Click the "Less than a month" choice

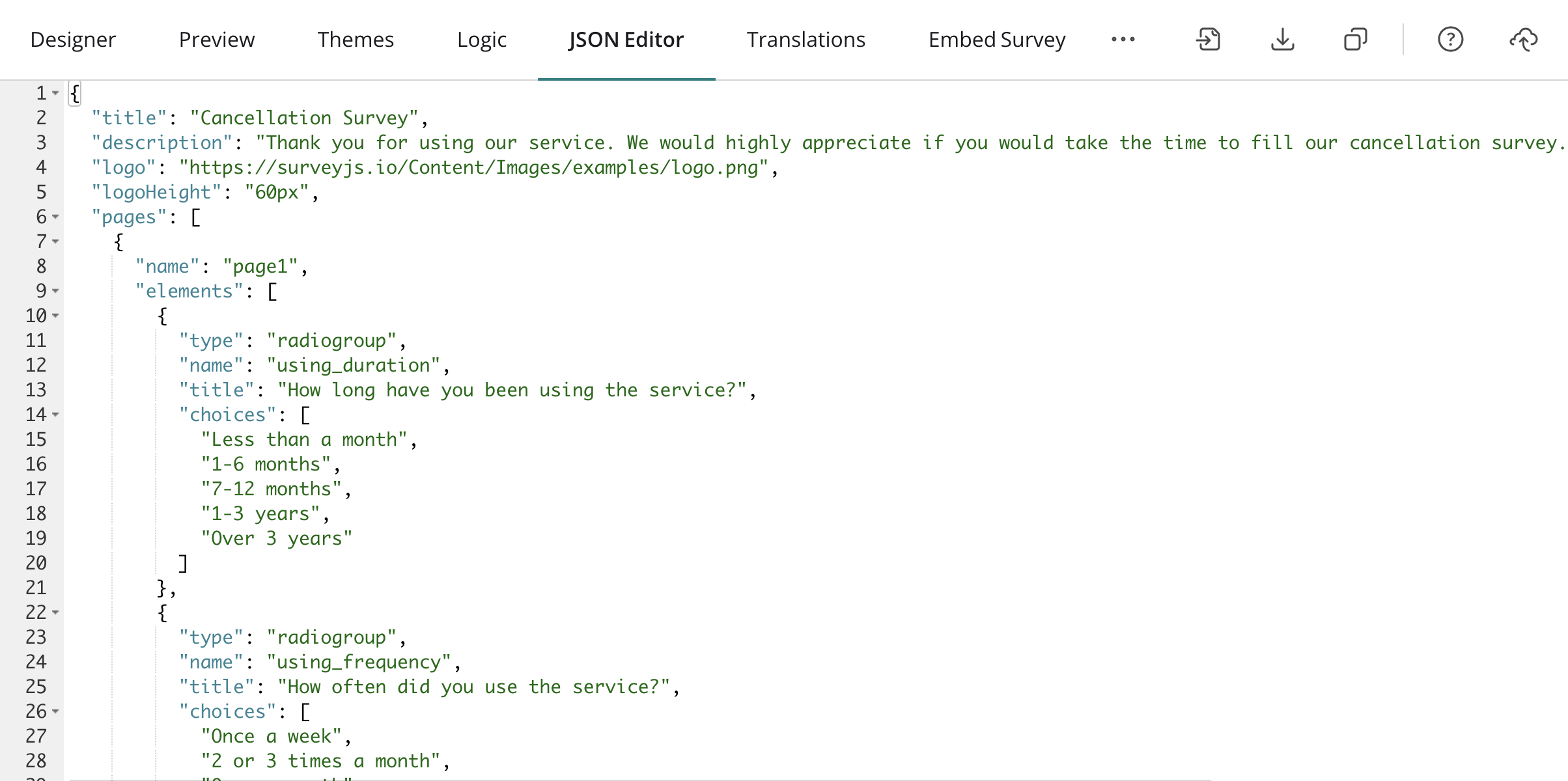(304, 439)
